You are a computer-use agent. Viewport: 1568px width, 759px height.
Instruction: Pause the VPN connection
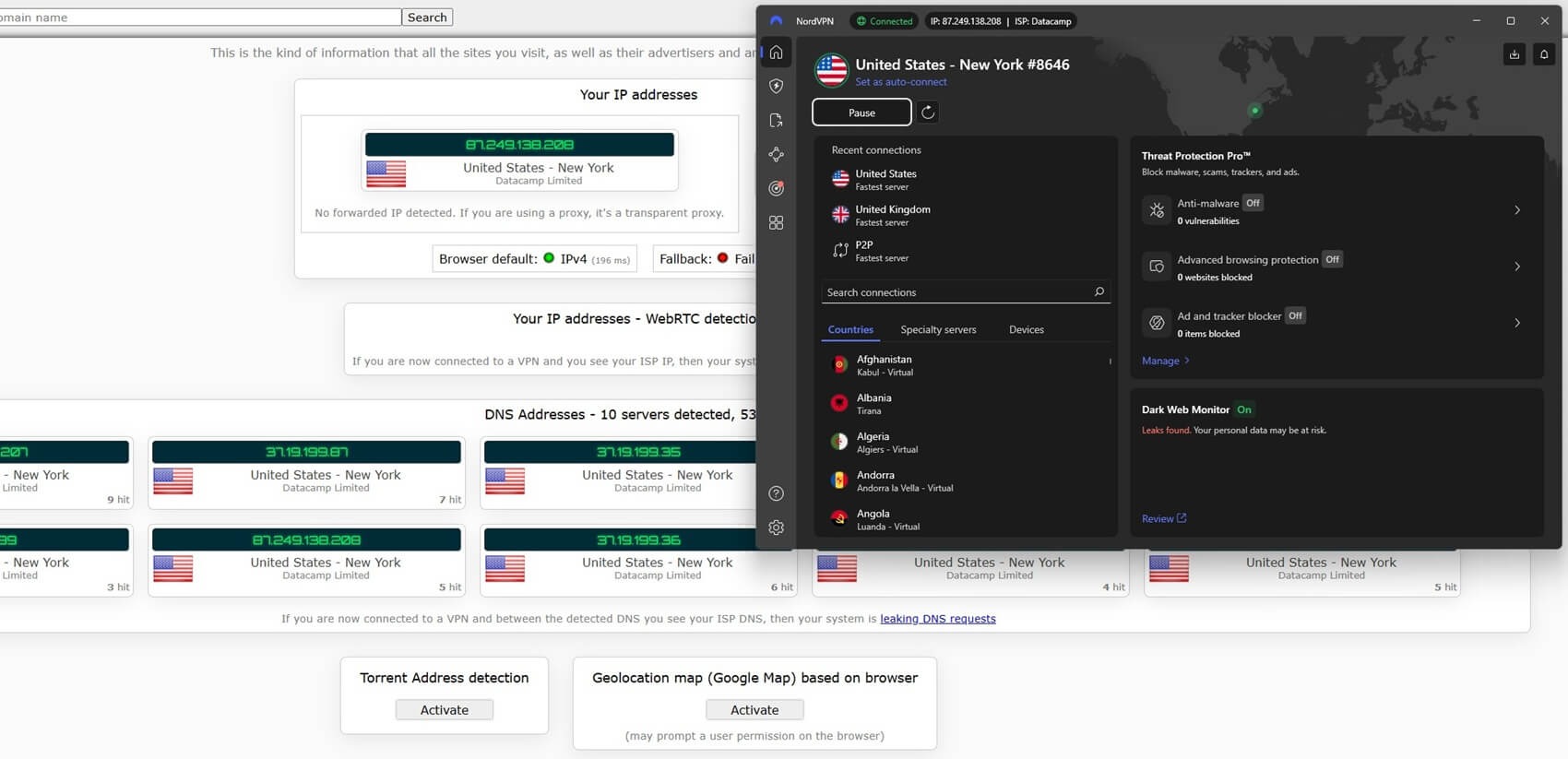click(x=861, y=113)
